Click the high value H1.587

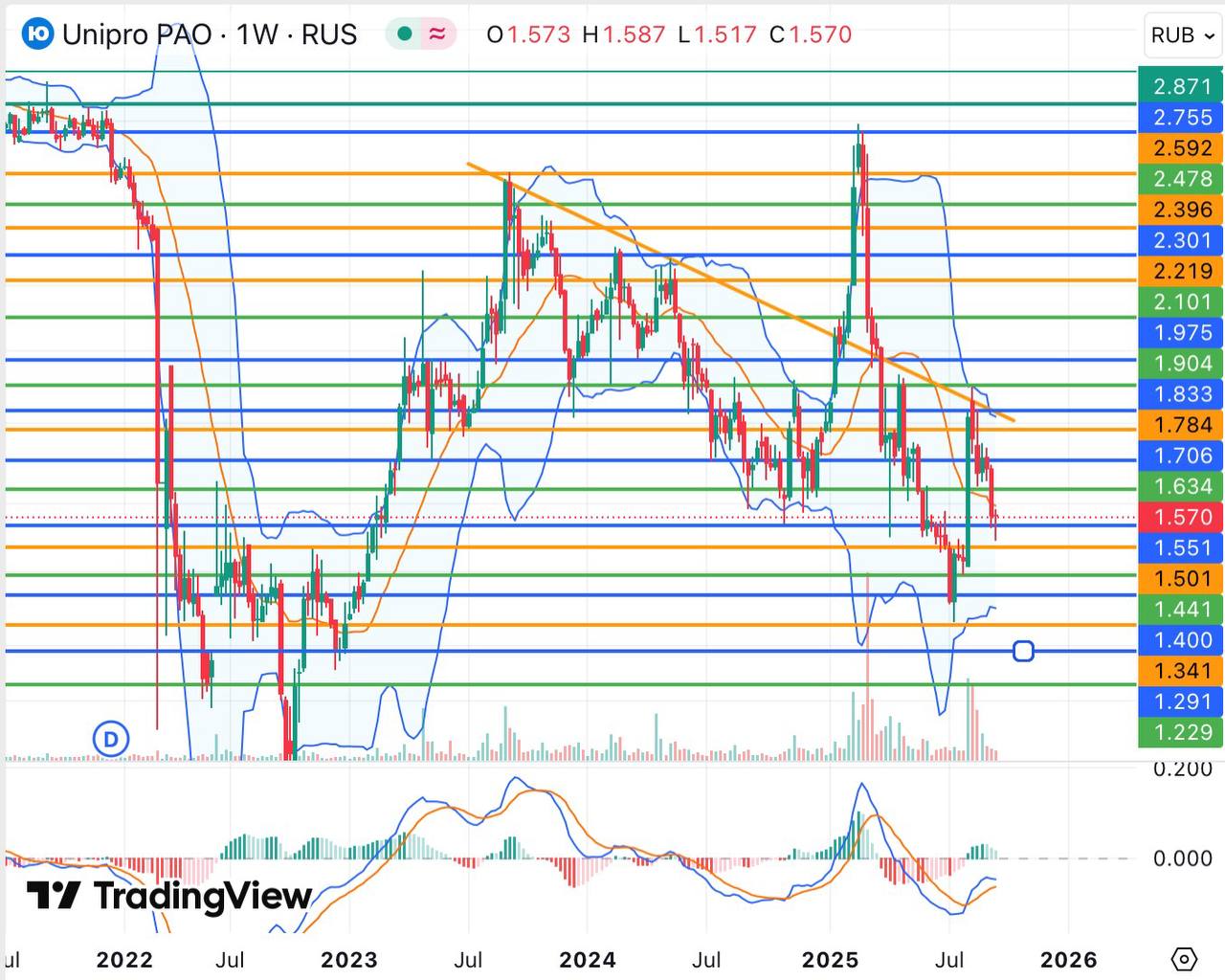(x=624, y=34)
